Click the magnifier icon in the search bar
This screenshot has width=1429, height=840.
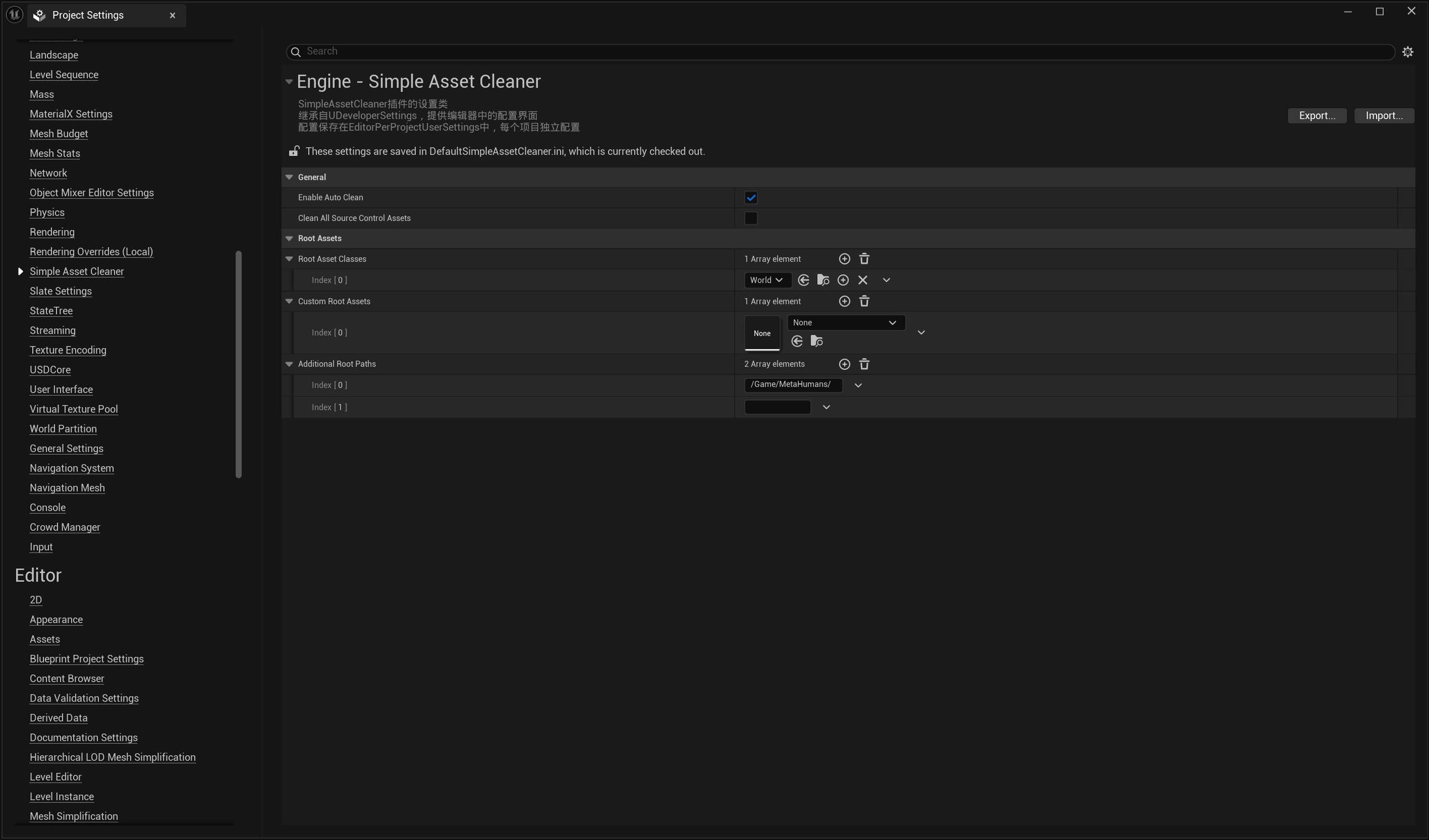click(295, 51)
